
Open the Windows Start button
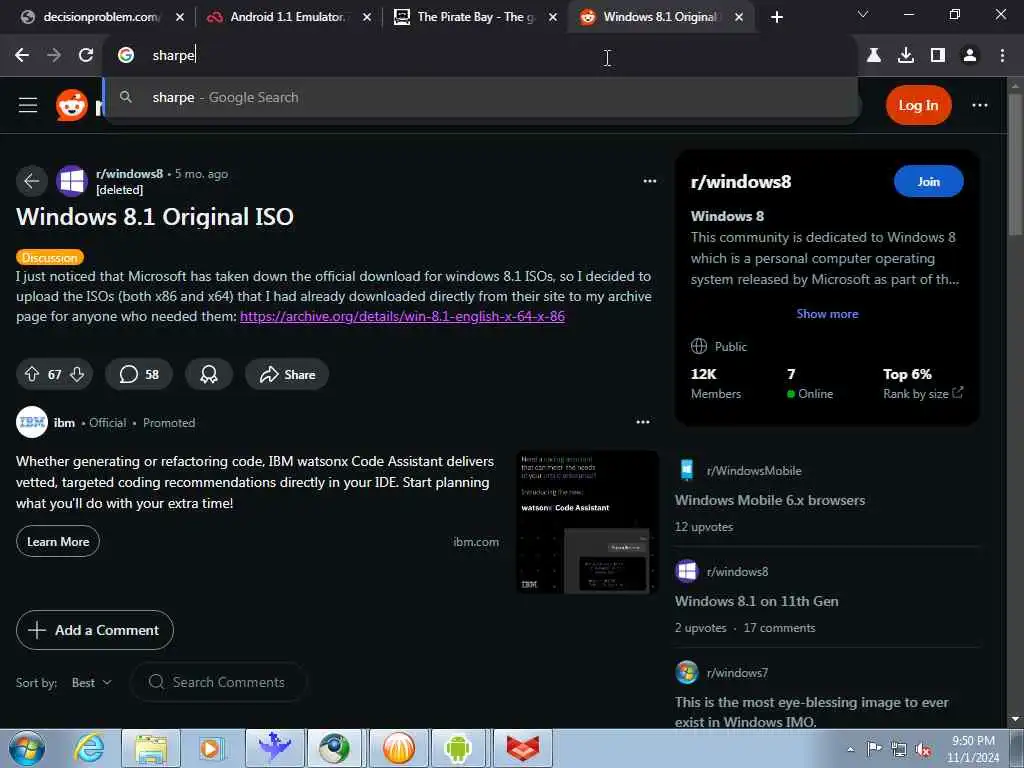point(27,748)
